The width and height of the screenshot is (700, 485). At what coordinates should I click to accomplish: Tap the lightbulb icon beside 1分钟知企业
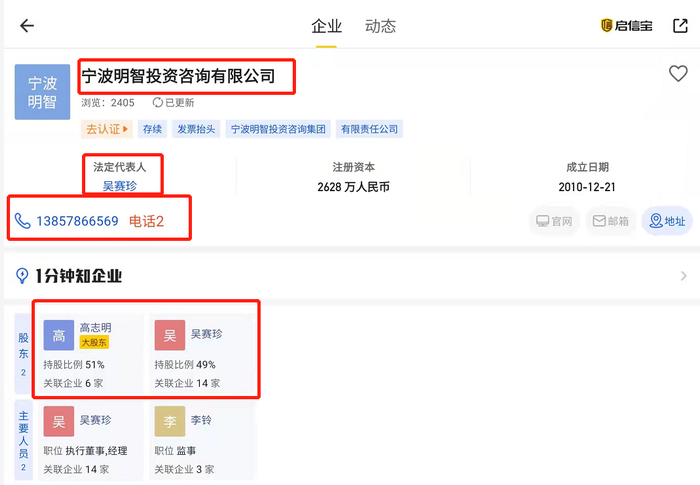pyautogui.click(x=22, y=276)
